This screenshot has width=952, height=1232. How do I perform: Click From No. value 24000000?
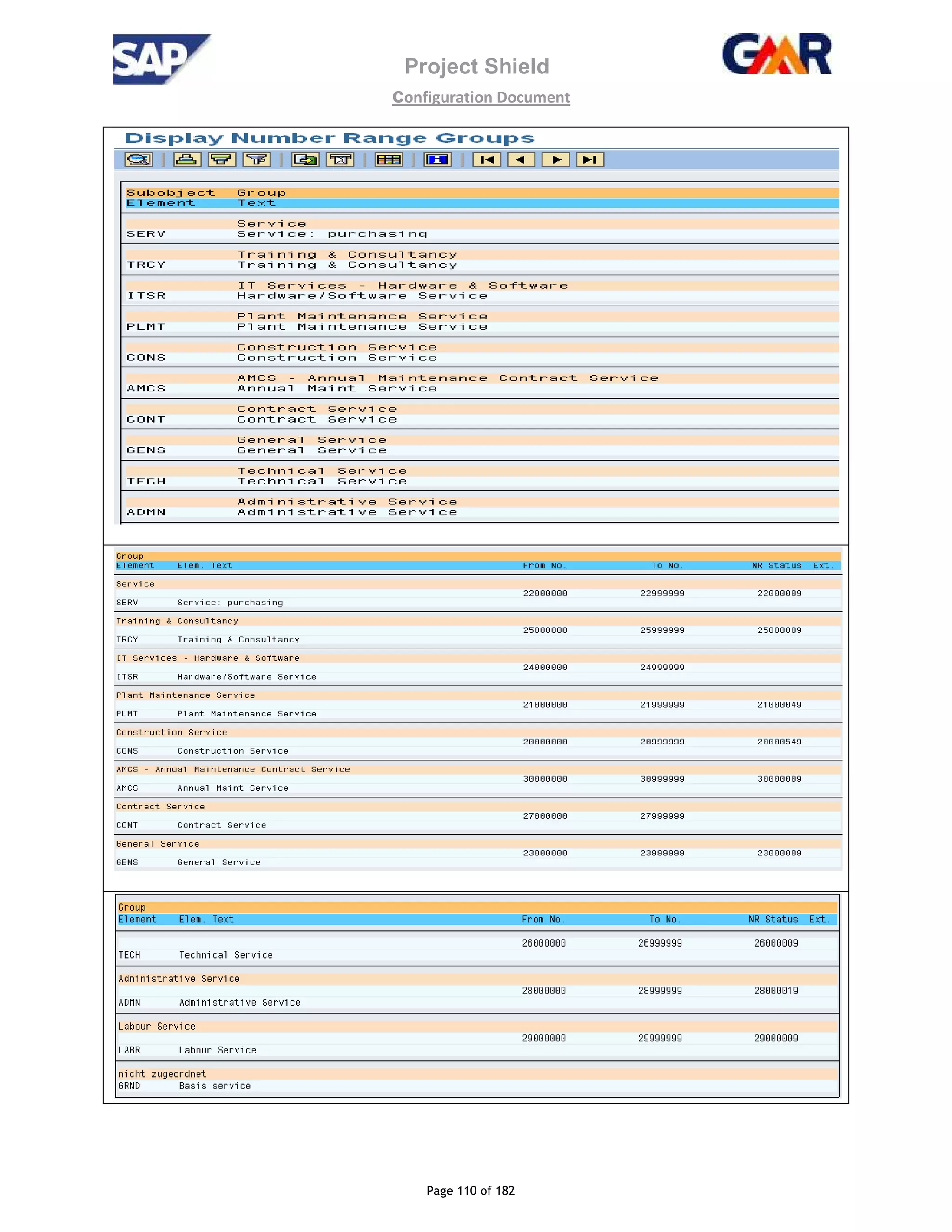coord(545,668)
